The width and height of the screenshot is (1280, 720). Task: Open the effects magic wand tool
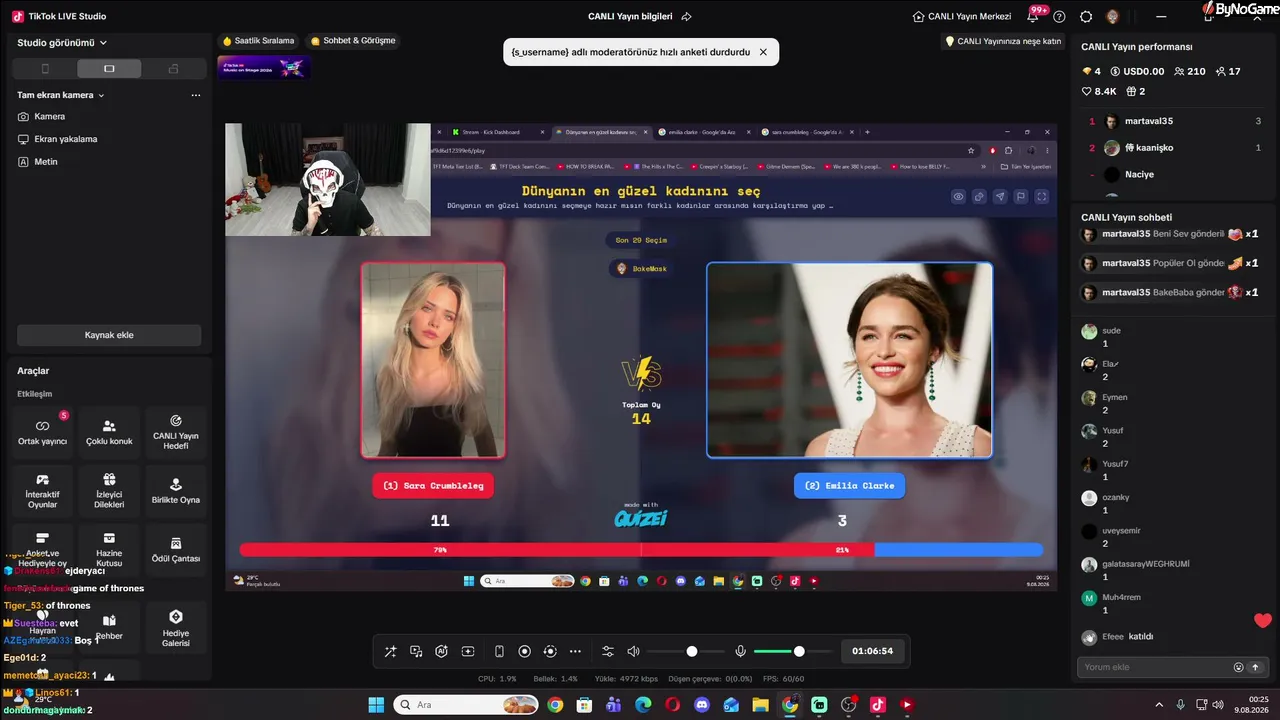point(390,651)
